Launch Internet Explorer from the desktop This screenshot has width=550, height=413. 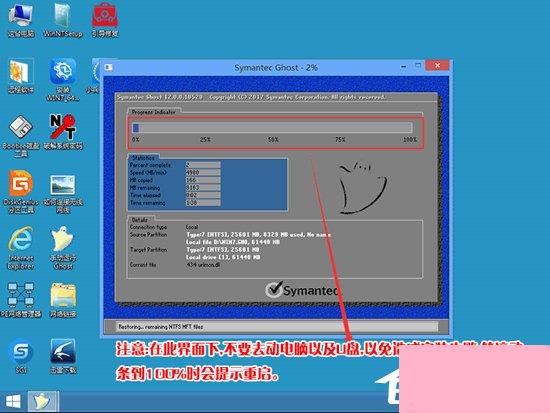pos(21,248)
